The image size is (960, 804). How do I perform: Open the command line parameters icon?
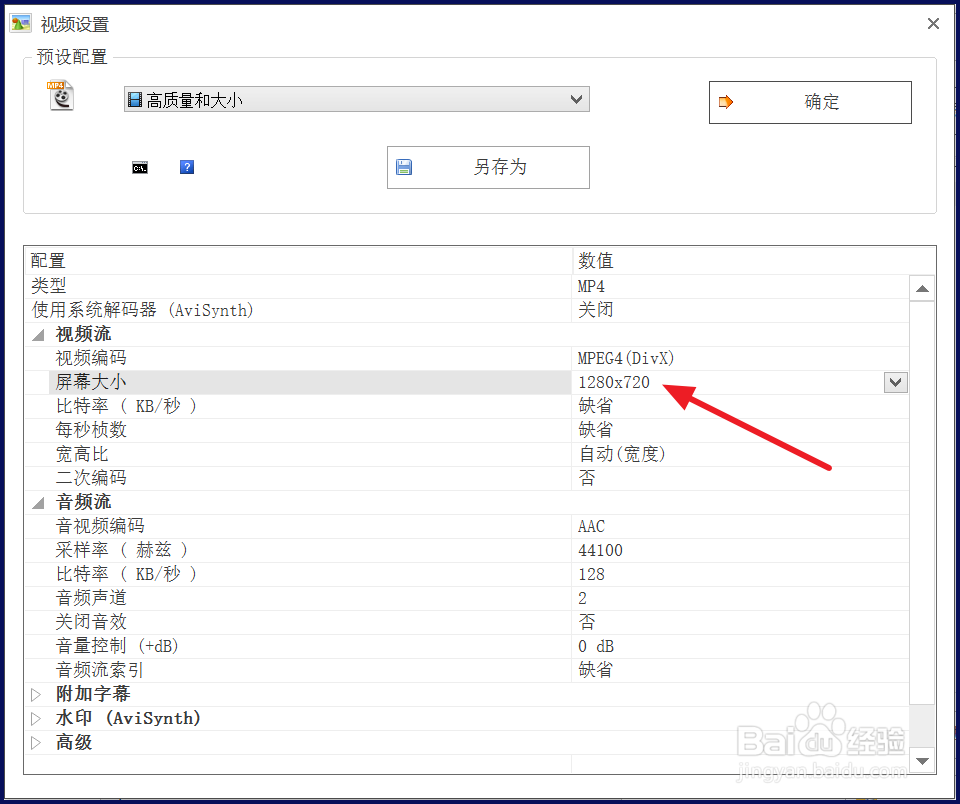[x=140, y=167]
